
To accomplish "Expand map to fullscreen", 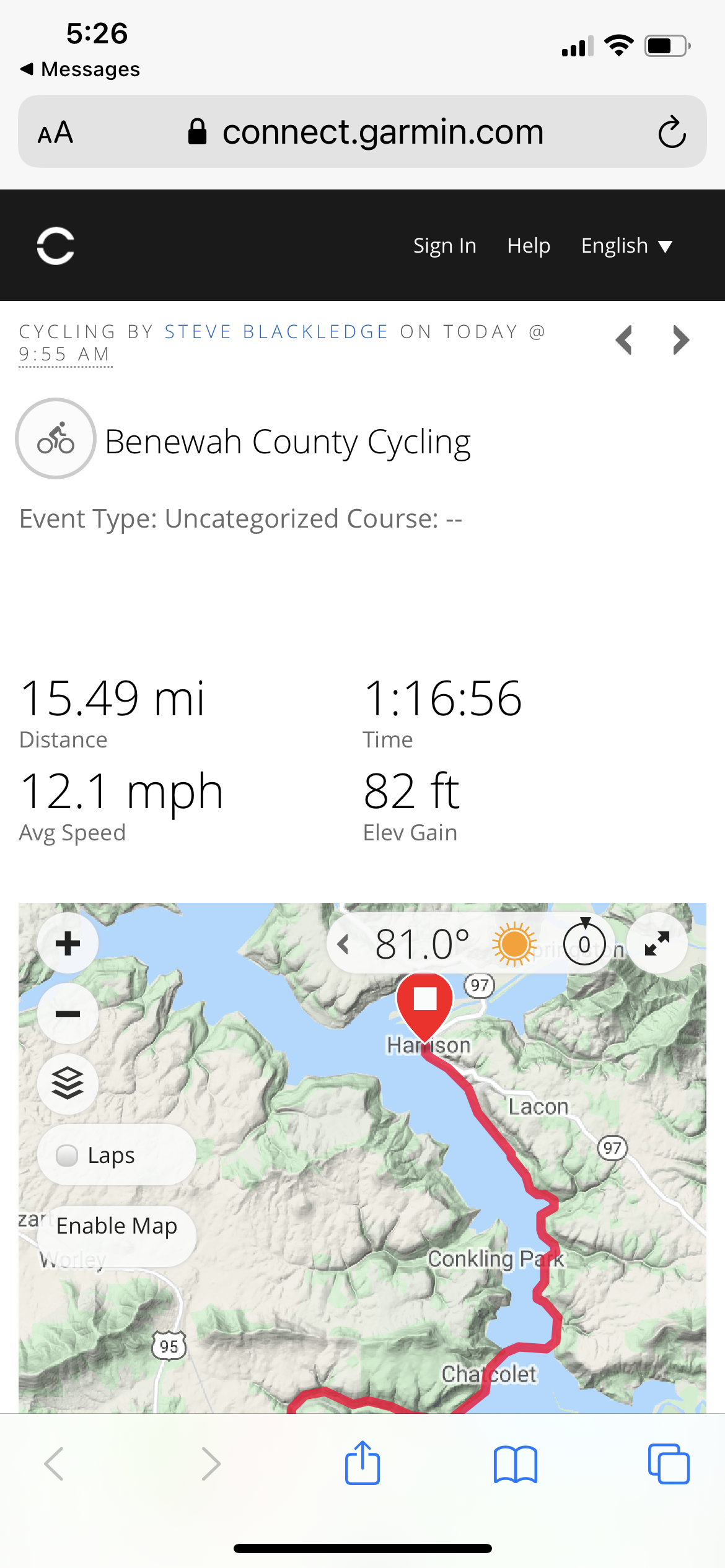I will (x=657, y=944).
